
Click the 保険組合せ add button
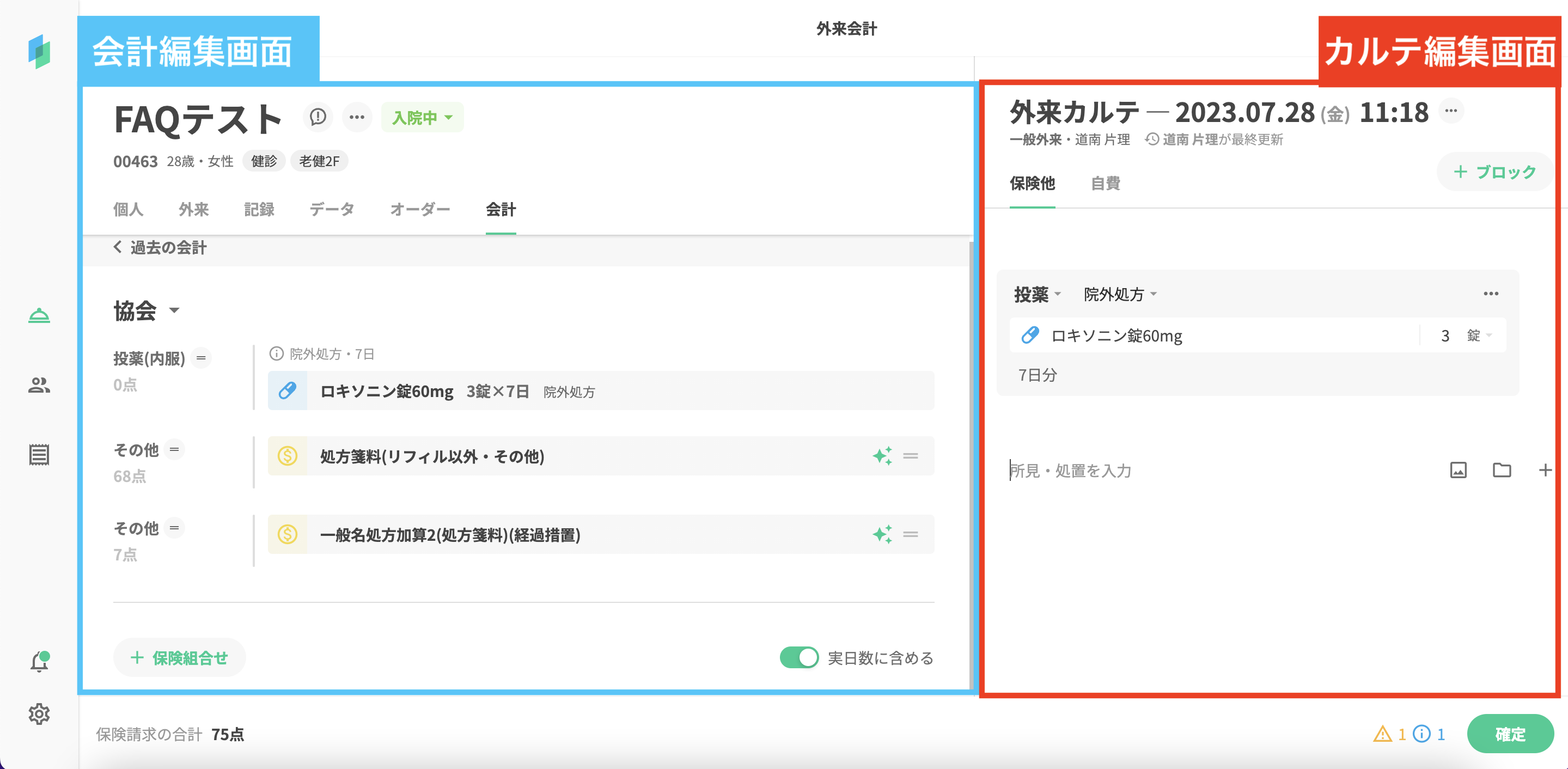click(x=179, y=657)
